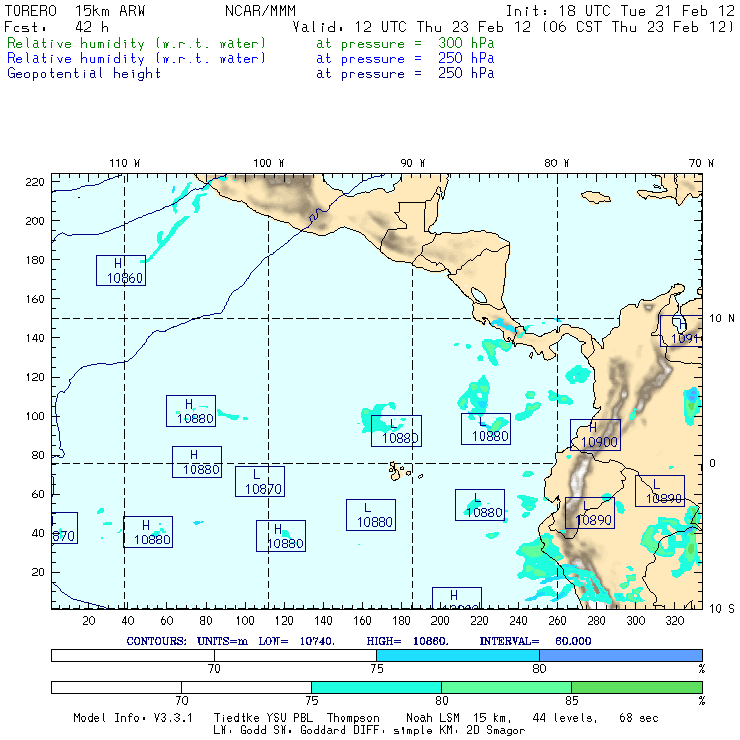Click the 'YSU PBL' scheme label

pos(289,718)
